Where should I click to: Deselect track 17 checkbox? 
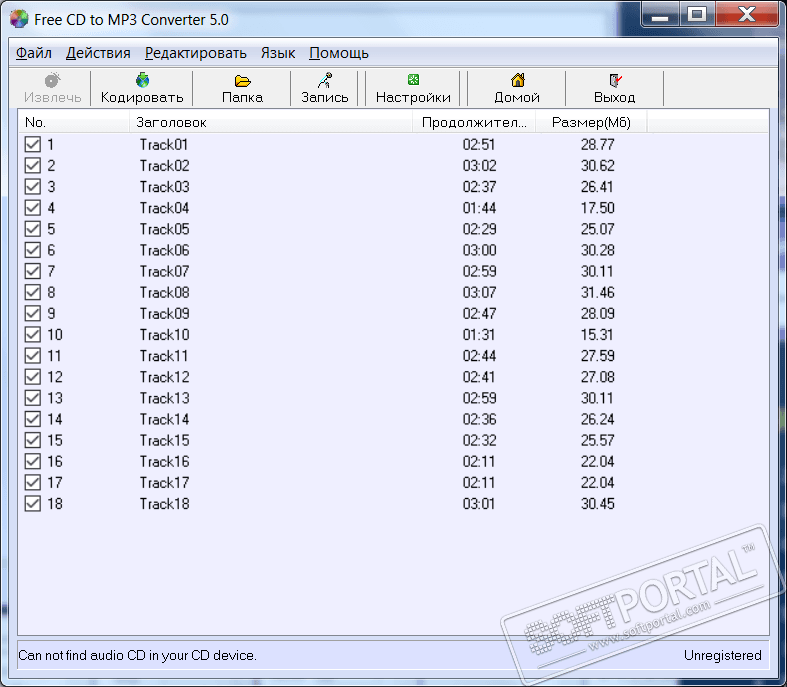click(x=33, y=482)
